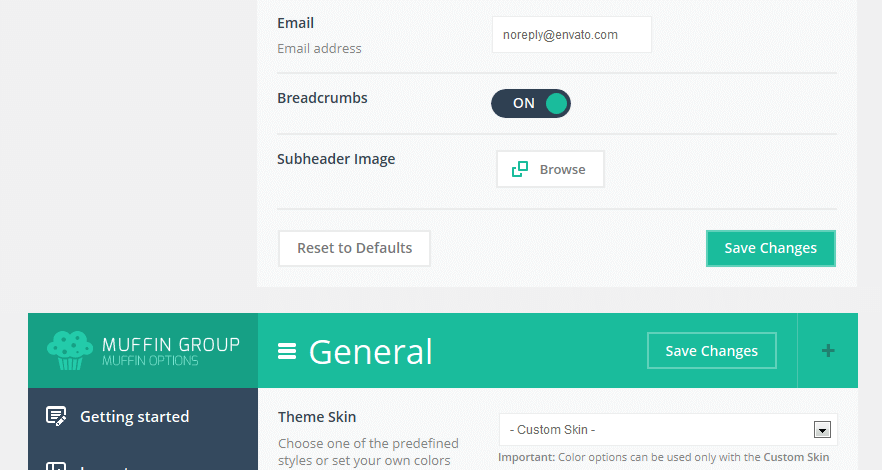Turn off the Breadcrumbs switch

coord(530,103)
